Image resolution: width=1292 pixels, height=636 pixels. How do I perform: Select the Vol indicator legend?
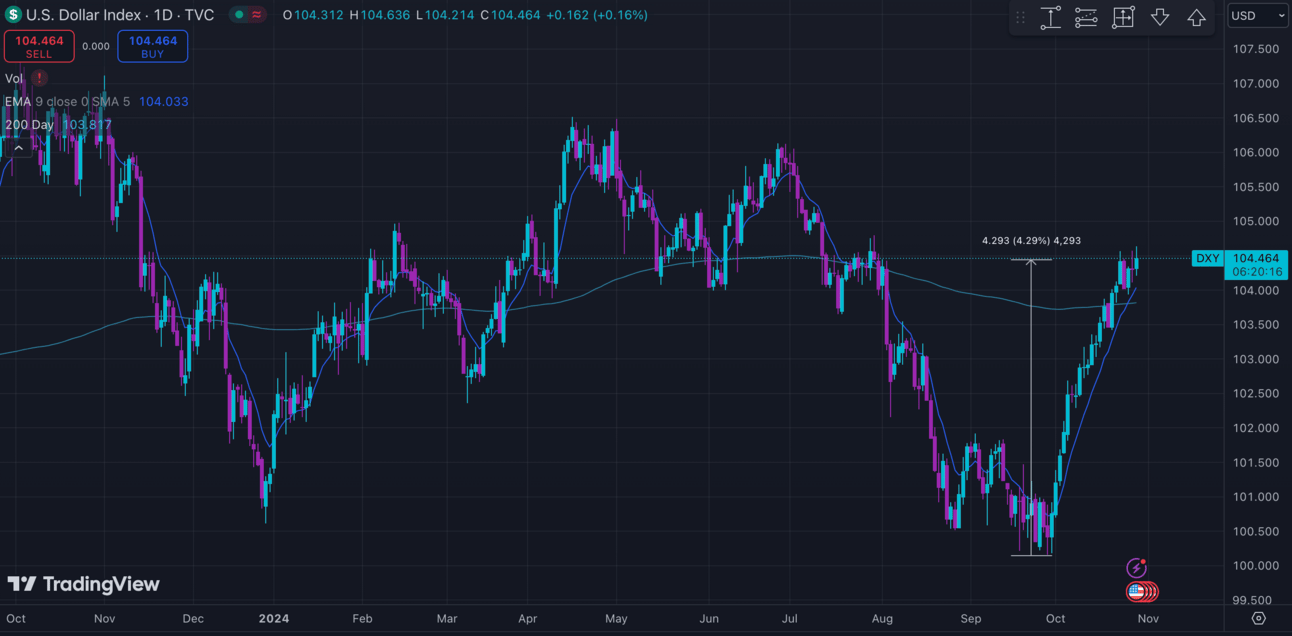pos(14,78)
